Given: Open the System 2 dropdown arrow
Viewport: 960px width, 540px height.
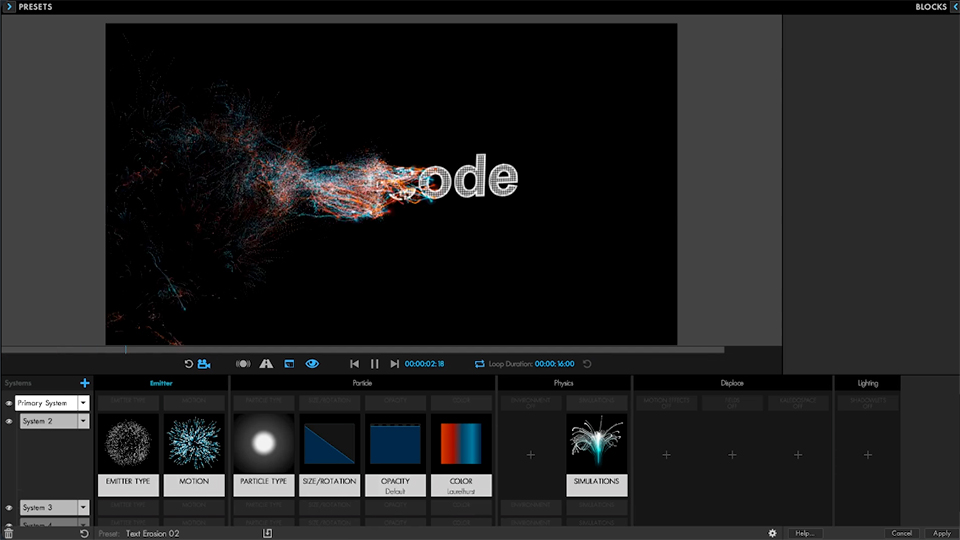Looking at the screenshot, I should click(83, 421).
